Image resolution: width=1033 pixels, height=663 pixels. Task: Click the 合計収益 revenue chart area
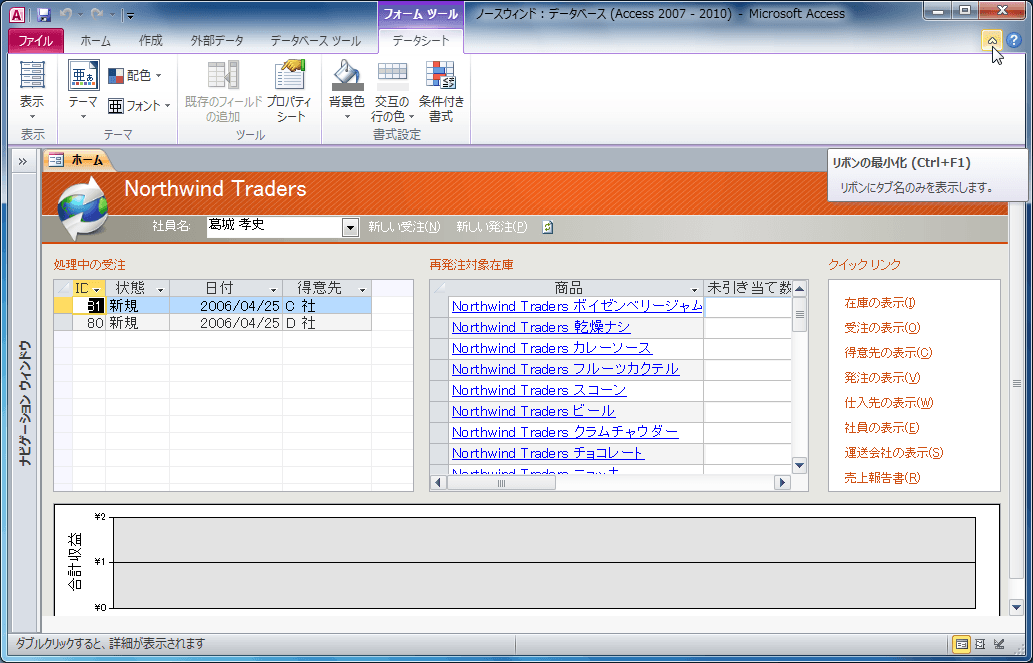tap(544, 563)
